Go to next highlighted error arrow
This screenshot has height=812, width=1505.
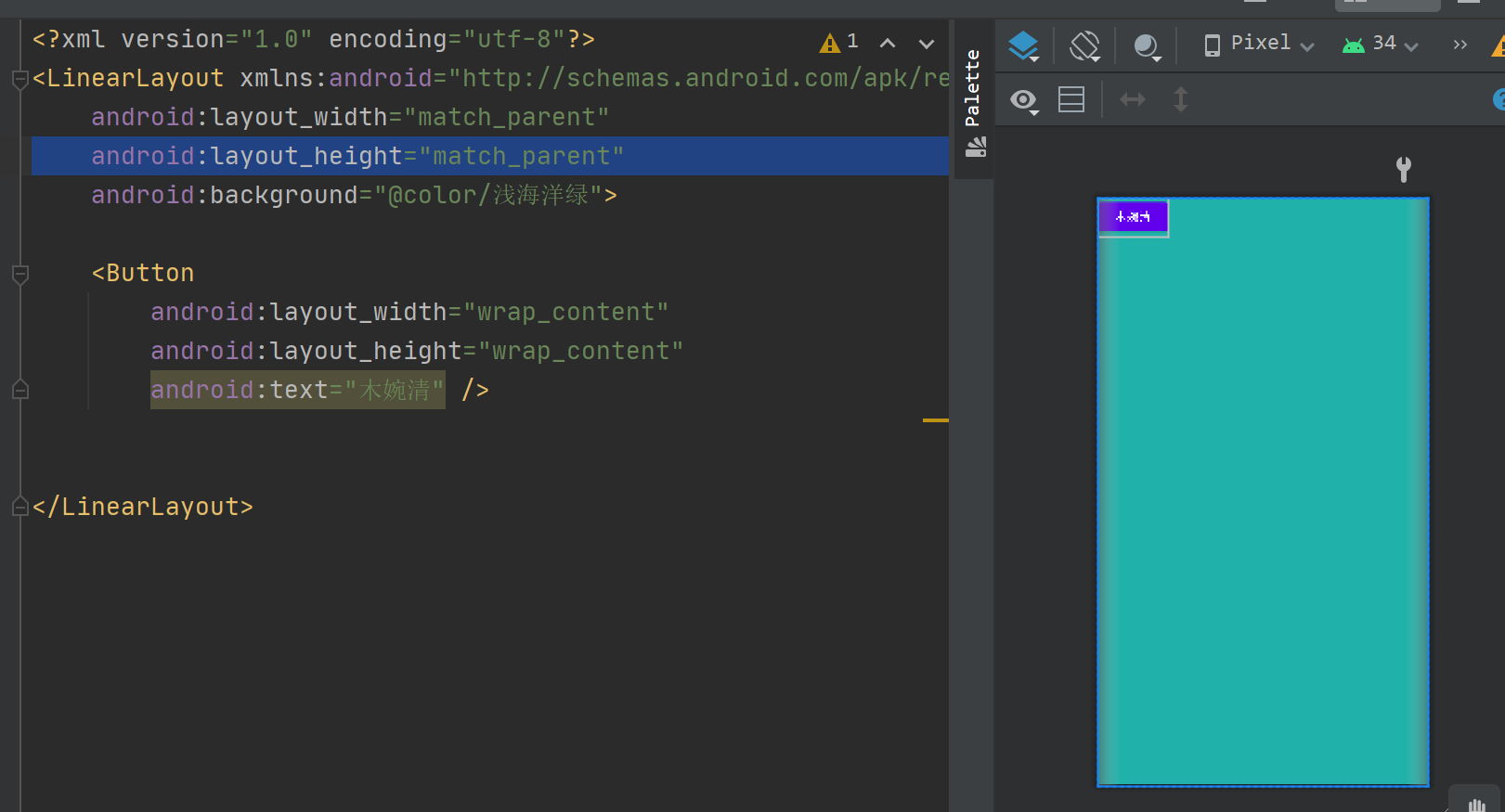[927, 43]
